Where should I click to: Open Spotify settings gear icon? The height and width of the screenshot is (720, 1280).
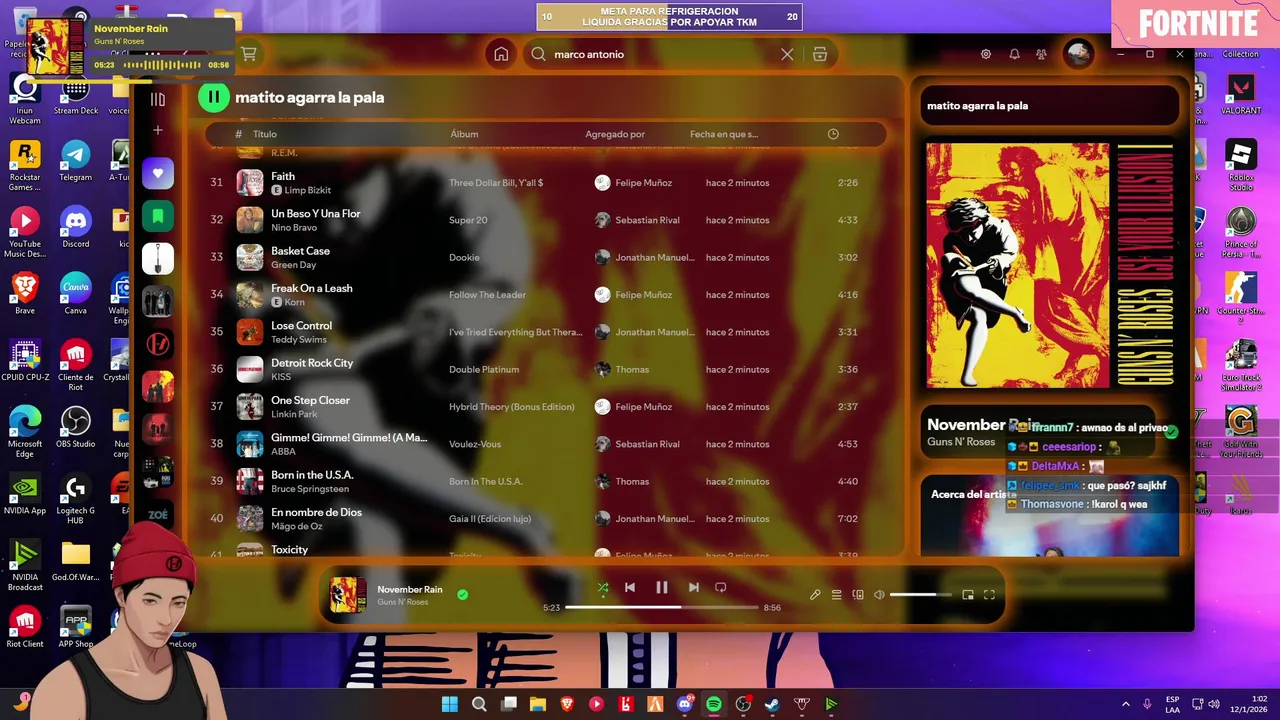[986, 54]
